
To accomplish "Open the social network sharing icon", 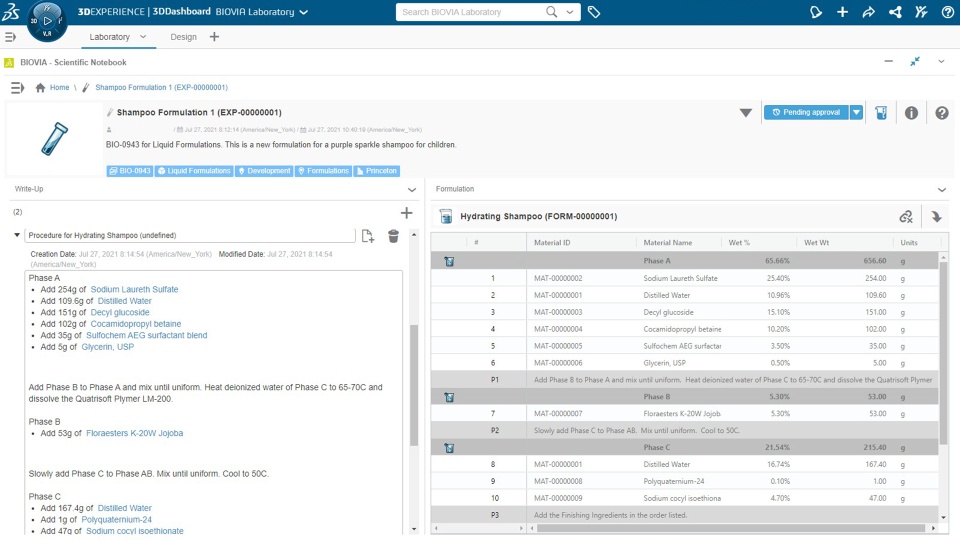I will pyautogui.click(x=895, y=12).
